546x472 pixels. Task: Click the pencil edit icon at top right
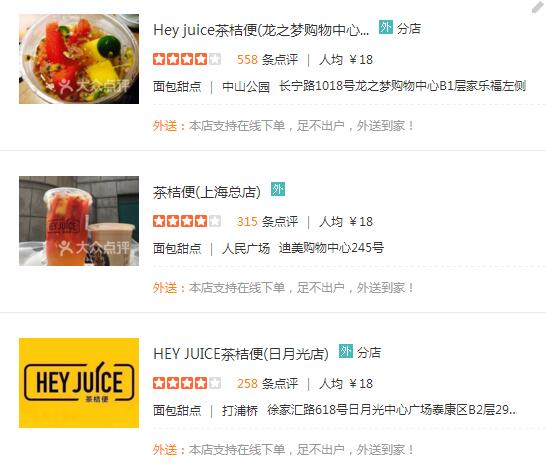(539, 7)
